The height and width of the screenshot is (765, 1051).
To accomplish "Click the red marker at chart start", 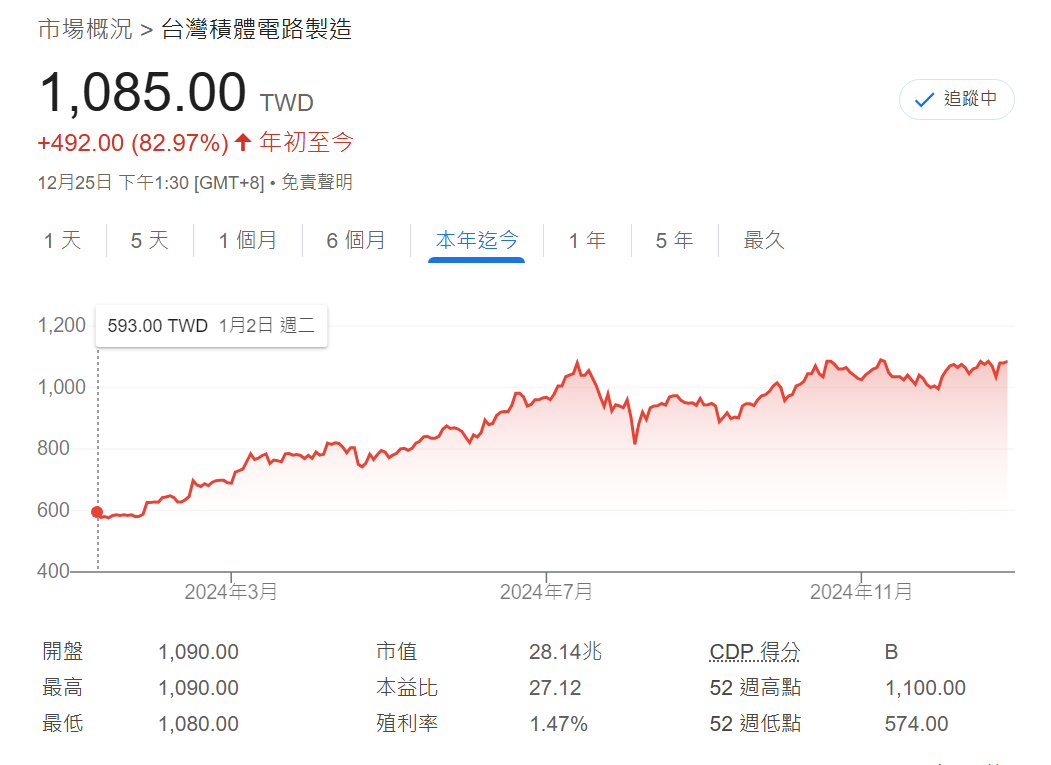I will coord(97,512).
